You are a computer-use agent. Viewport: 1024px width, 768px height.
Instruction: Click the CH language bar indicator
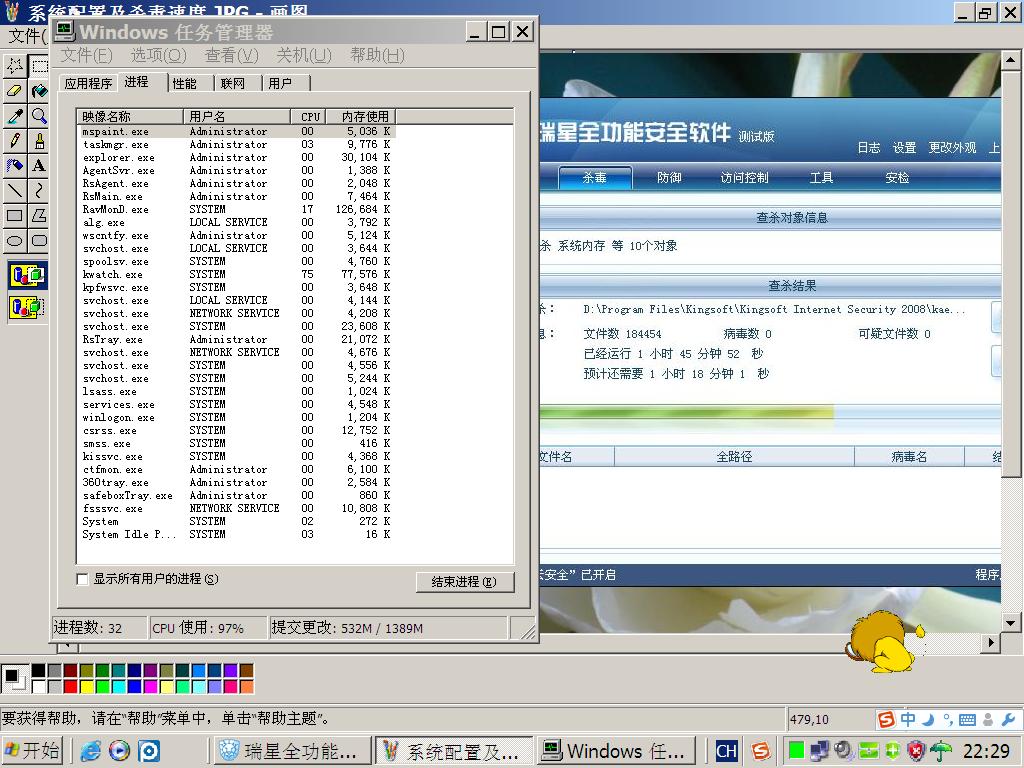point(726,751)
